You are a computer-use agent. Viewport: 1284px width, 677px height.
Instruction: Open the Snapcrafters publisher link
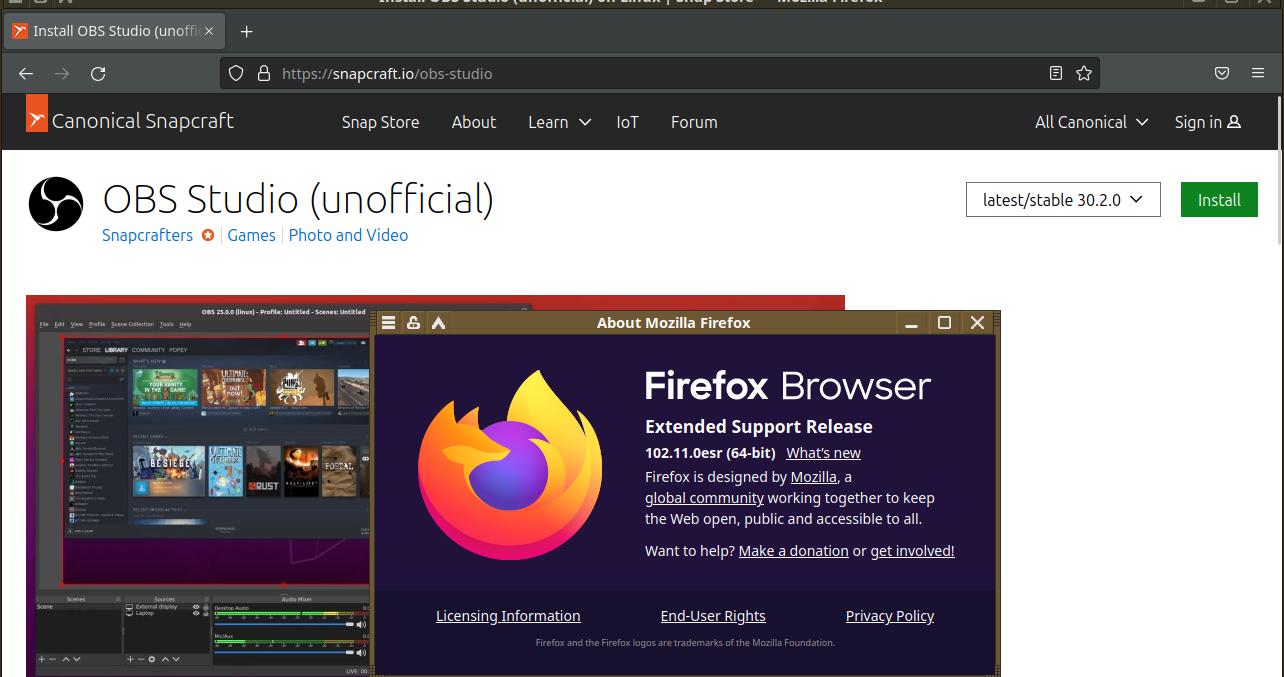(147, 235)
